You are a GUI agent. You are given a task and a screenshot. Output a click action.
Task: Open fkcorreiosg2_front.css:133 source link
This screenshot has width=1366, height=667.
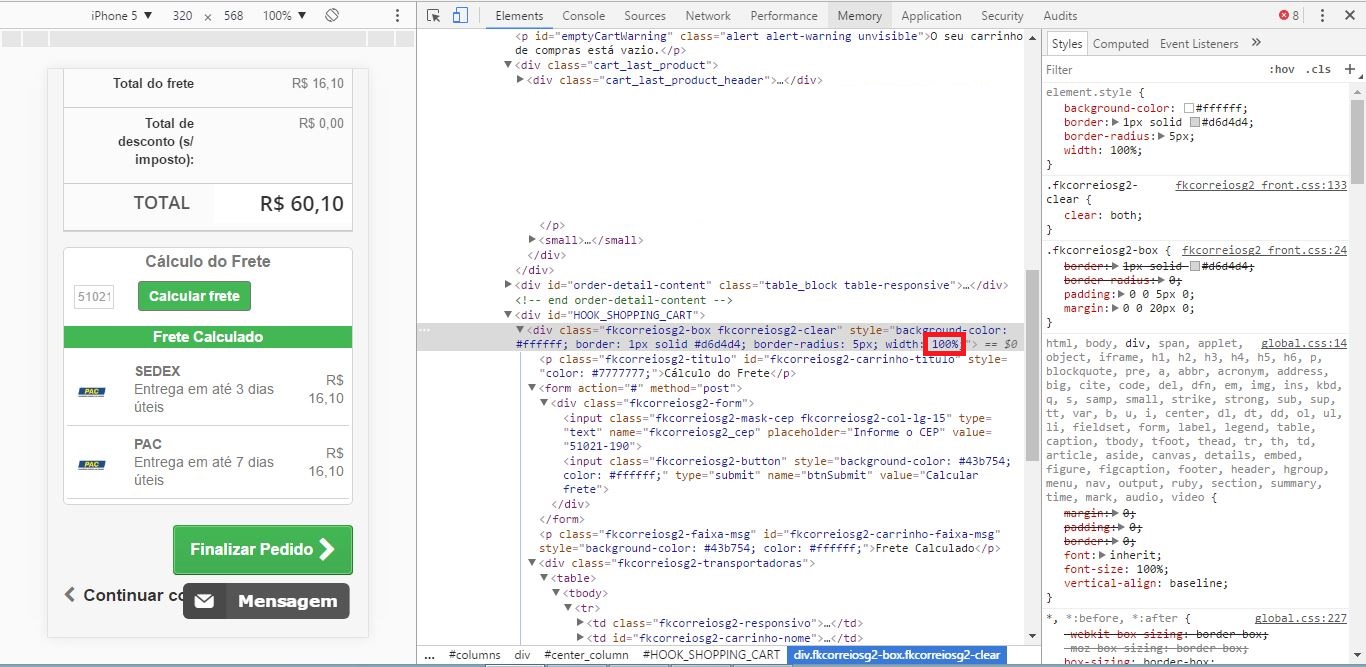click(x=1261, y=186)
